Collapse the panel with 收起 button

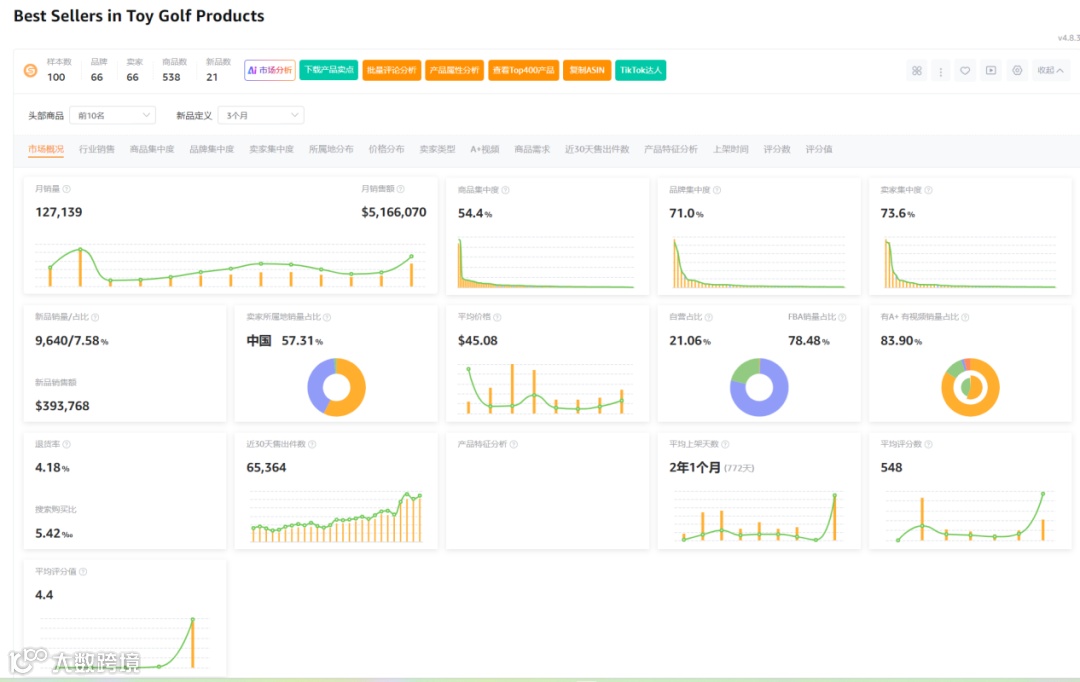coord(1050,70)
